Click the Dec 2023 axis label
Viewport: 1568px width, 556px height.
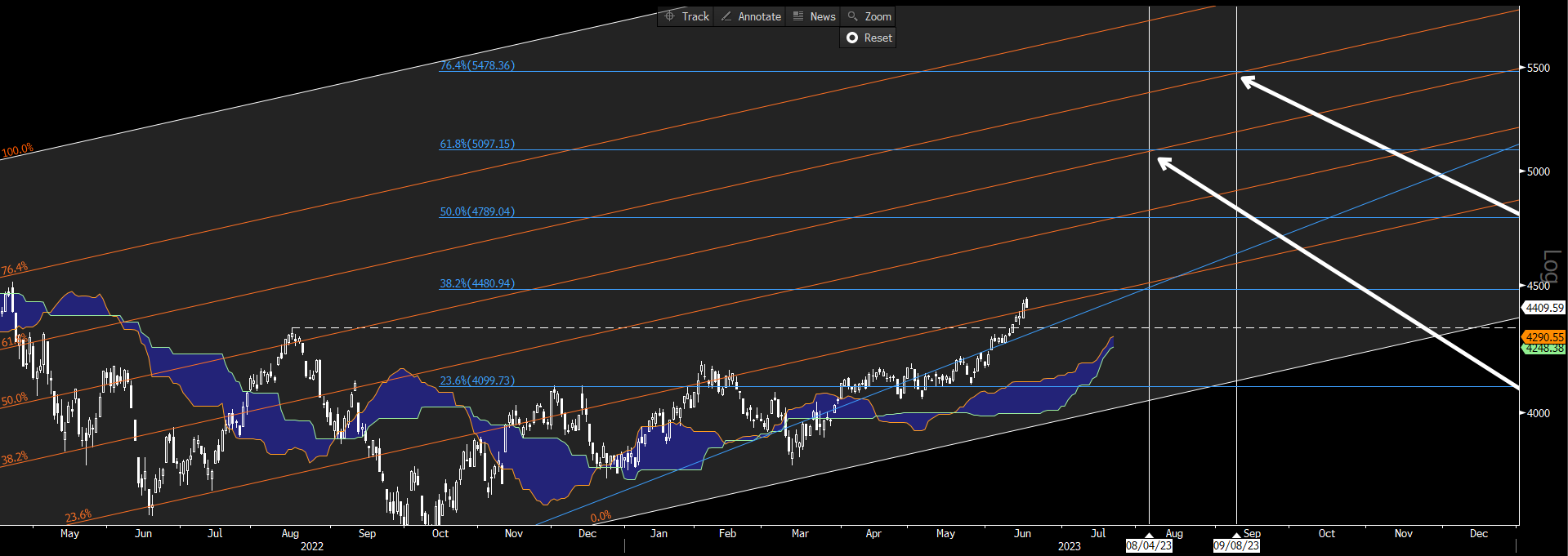(1478, 533)
